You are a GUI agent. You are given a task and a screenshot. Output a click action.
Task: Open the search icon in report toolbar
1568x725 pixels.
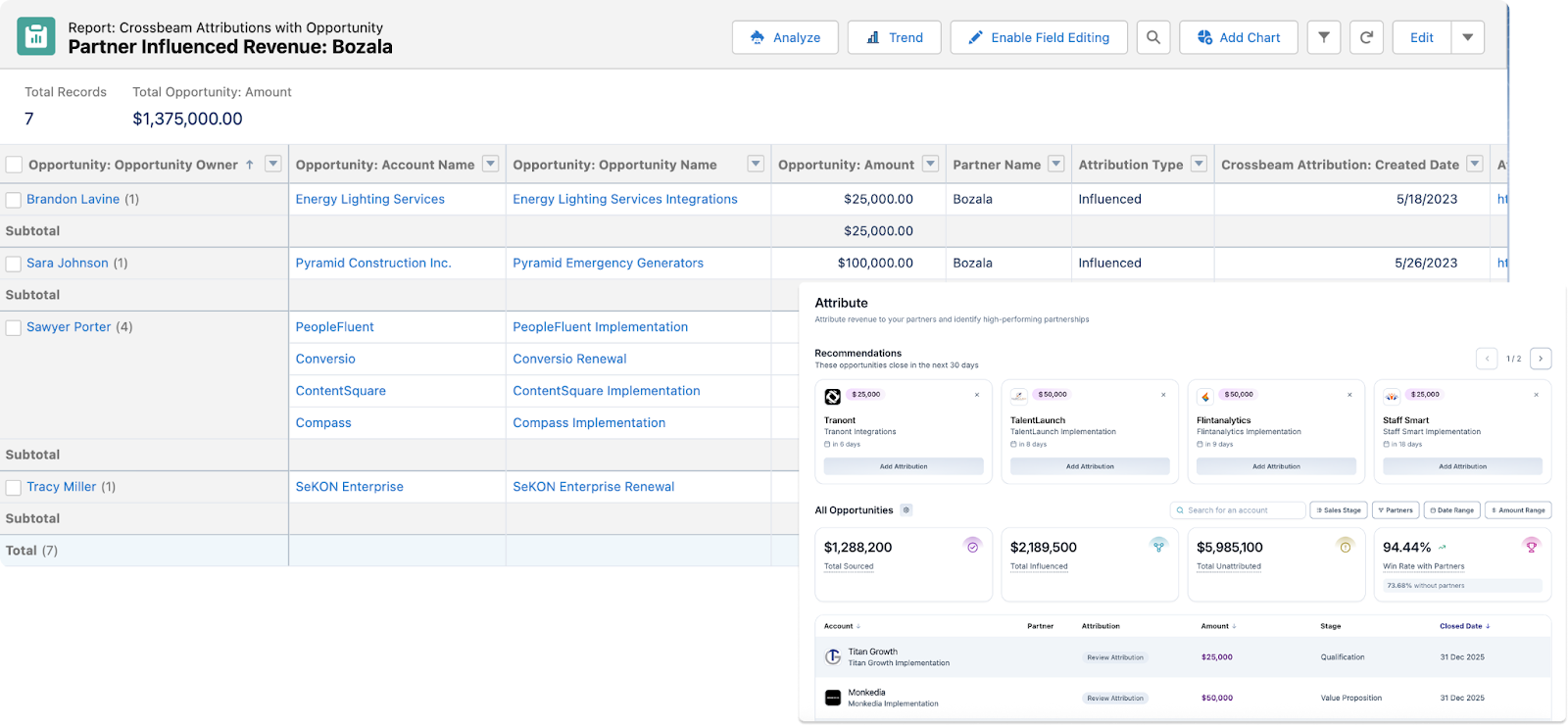coord(1153,37)
